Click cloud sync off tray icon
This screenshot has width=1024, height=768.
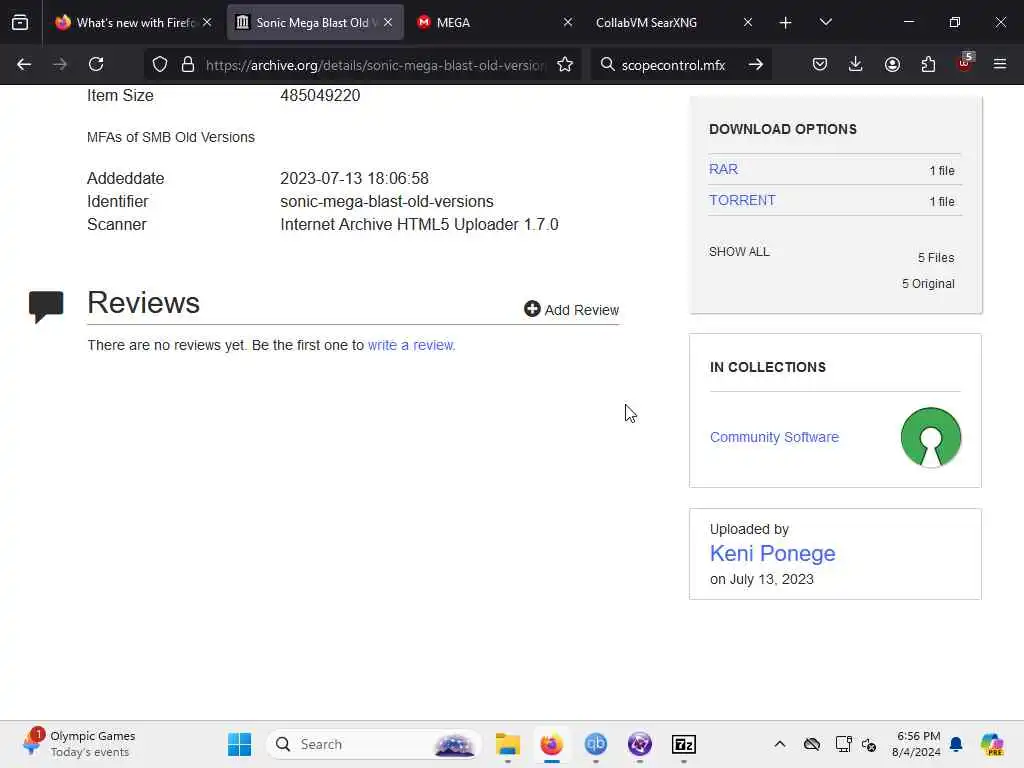pyautogui.click(x=812, y=744)
